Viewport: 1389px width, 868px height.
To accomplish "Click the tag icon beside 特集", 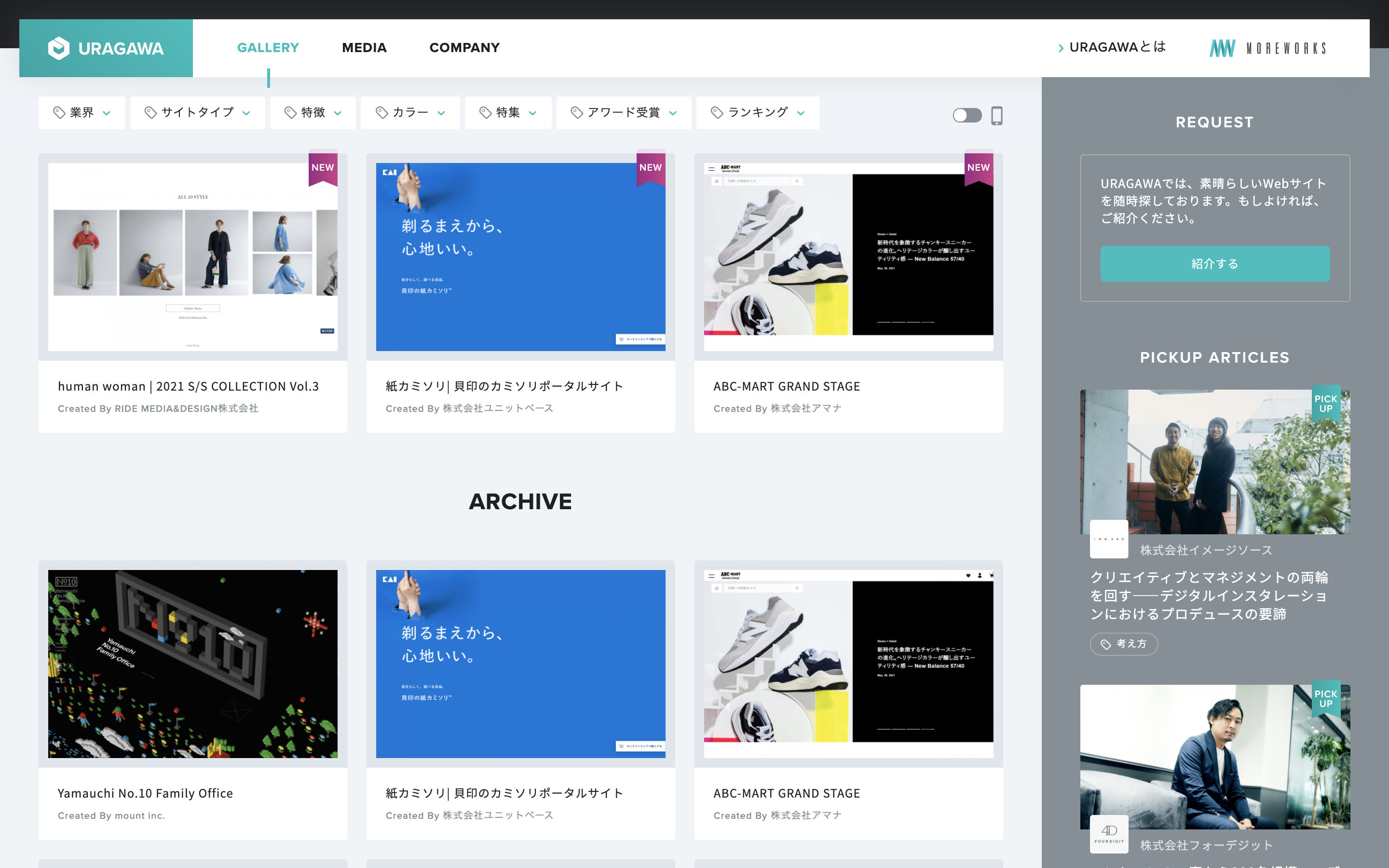I will 486,112.
